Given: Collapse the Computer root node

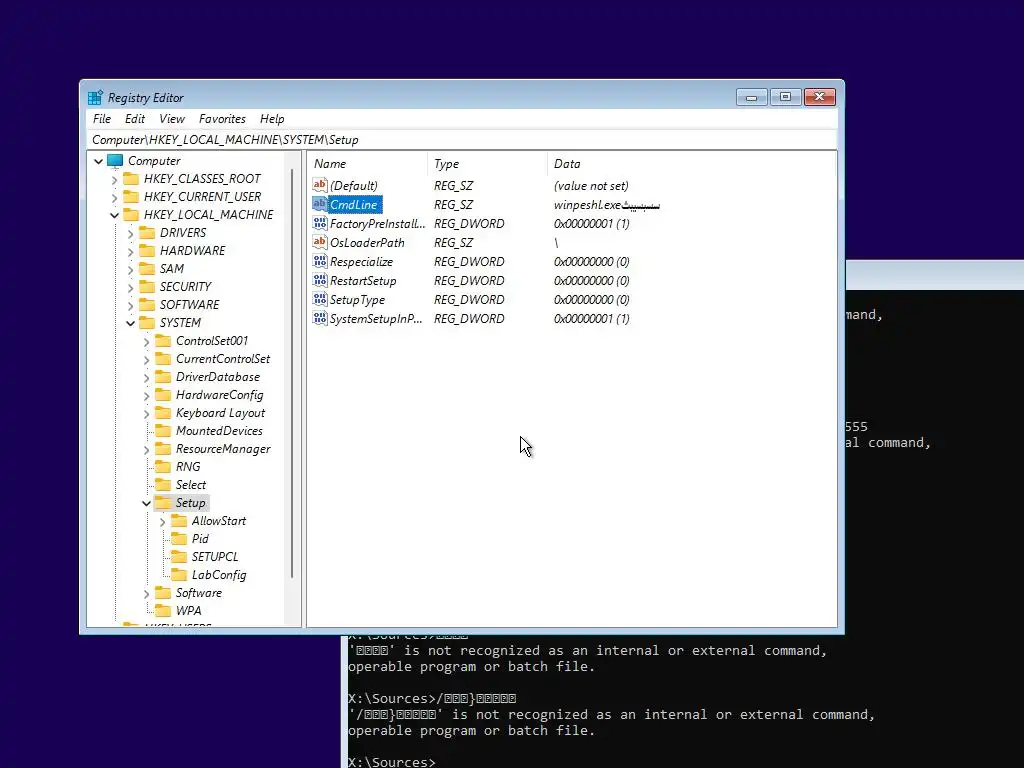Looking at the screenshot, I should [99, 161].
